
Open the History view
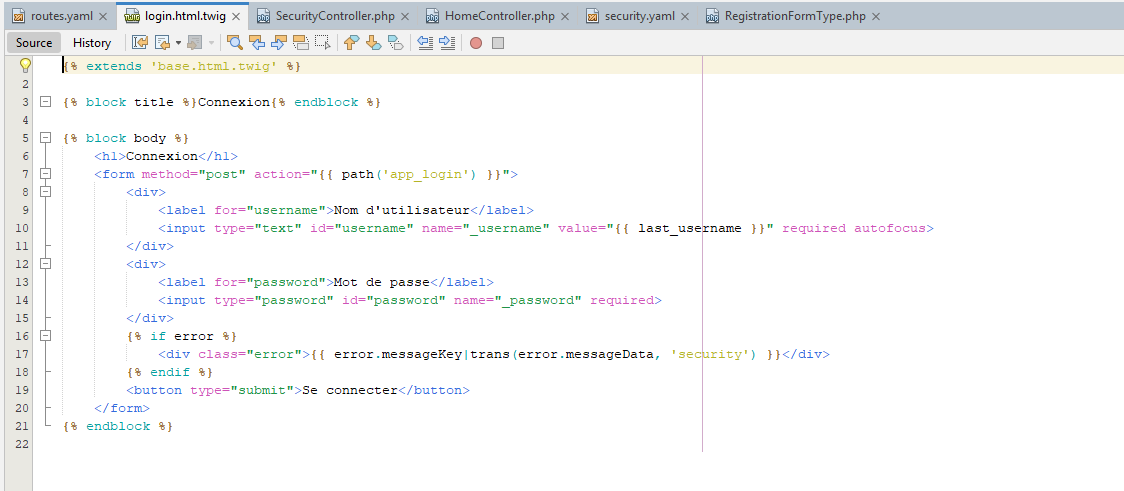click(92, 43)
